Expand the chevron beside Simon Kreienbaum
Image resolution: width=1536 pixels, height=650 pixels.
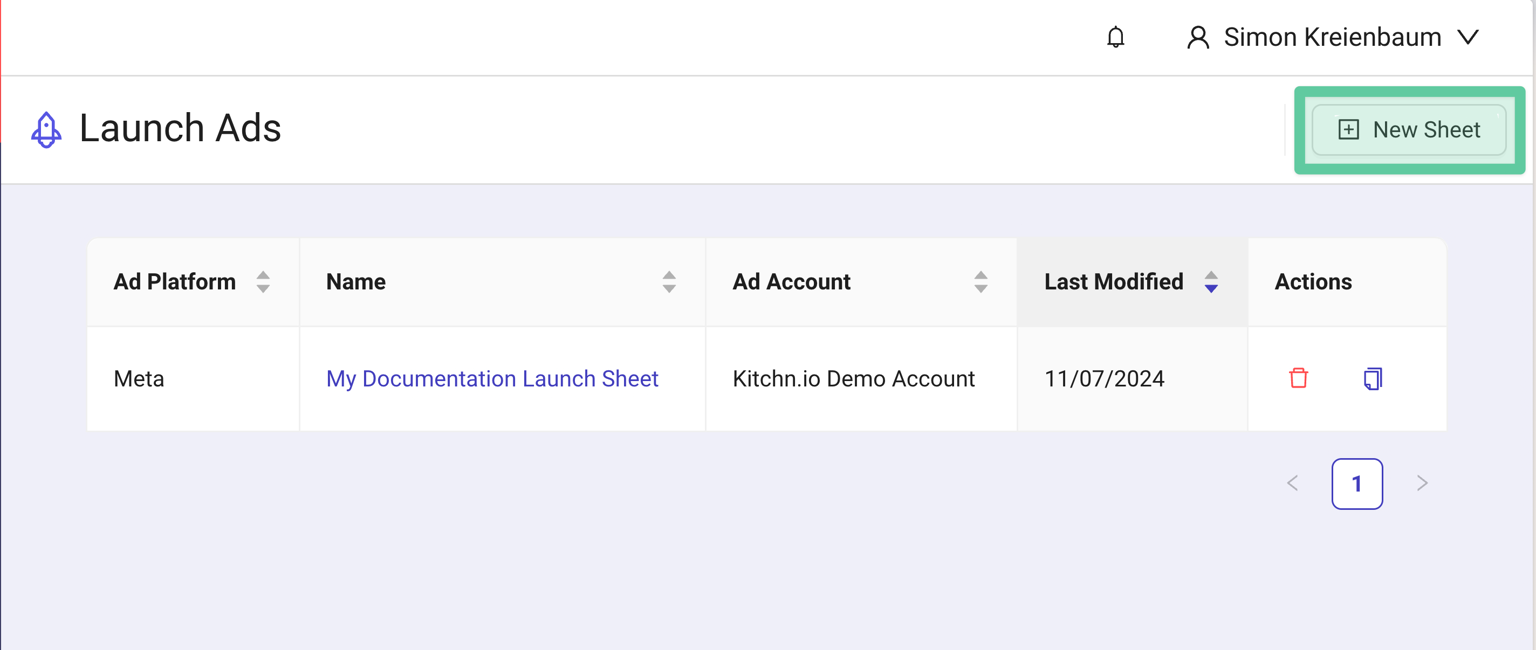click(x=1467, y=38)
